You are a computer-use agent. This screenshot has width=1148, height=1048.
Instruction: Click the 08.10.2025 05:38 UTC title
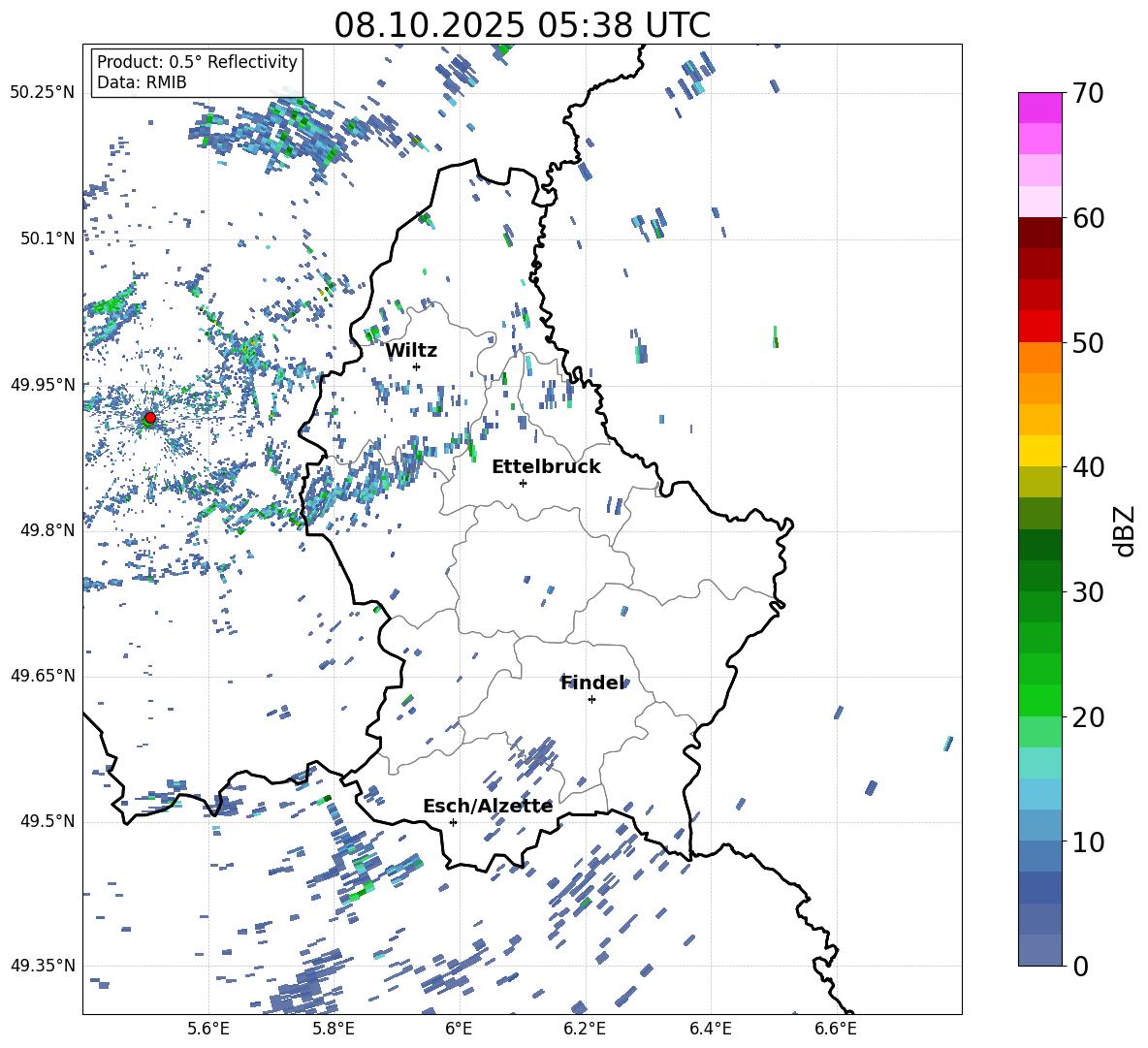tap(522, 25)
